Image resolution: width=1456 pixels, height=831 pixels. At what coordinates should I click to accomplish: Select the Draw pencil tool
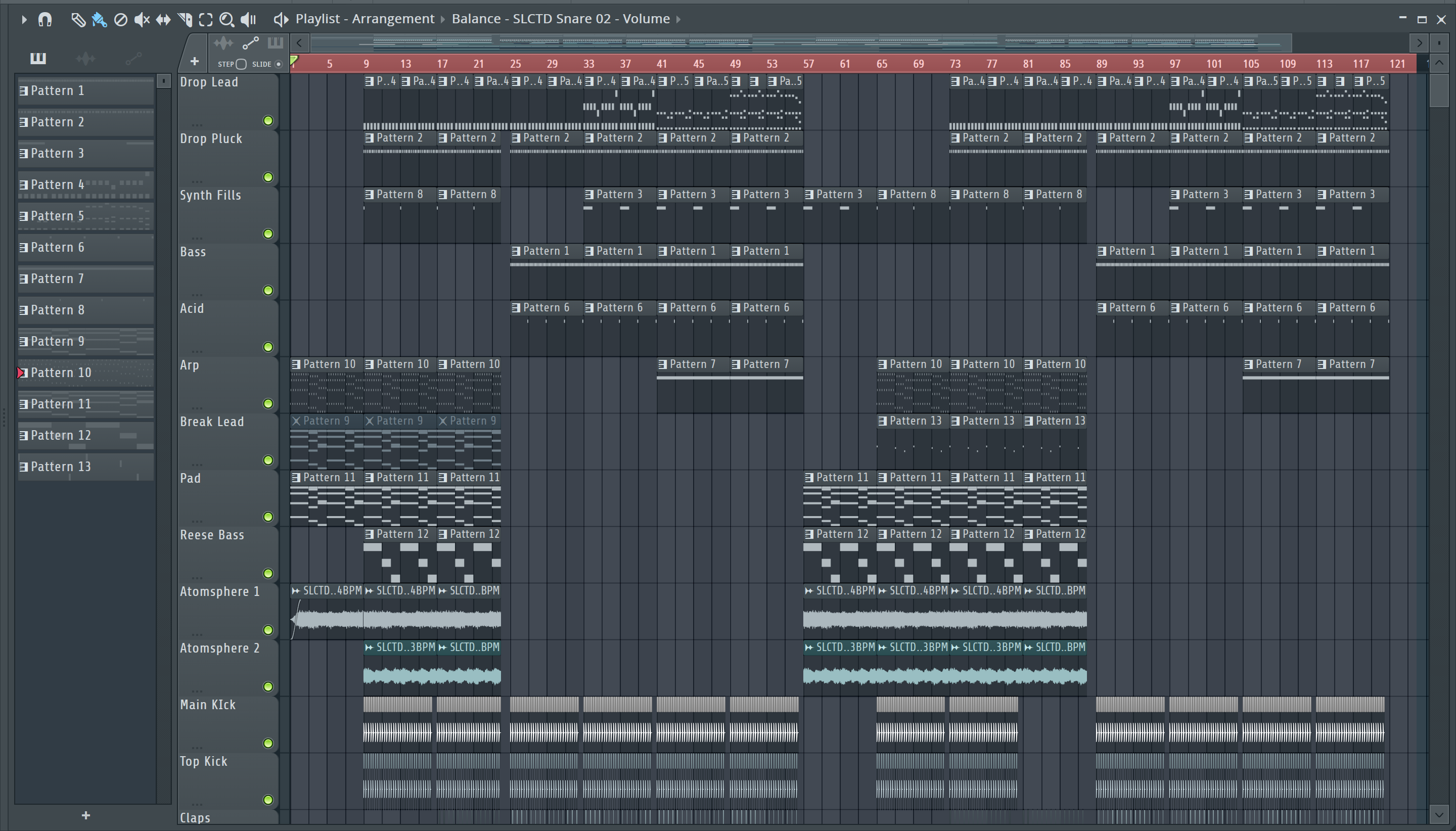click(78, 20)
